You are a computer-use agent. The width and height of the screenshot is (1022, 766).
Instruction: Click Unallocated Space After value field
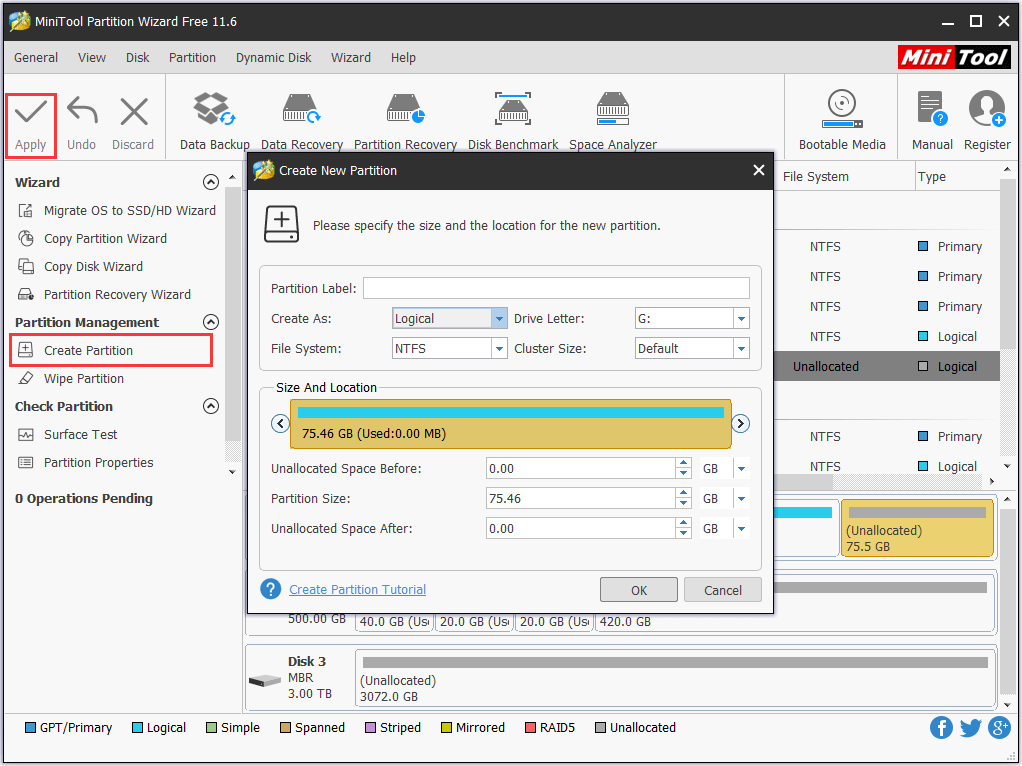pyautogui.click(x=581, y=529)
